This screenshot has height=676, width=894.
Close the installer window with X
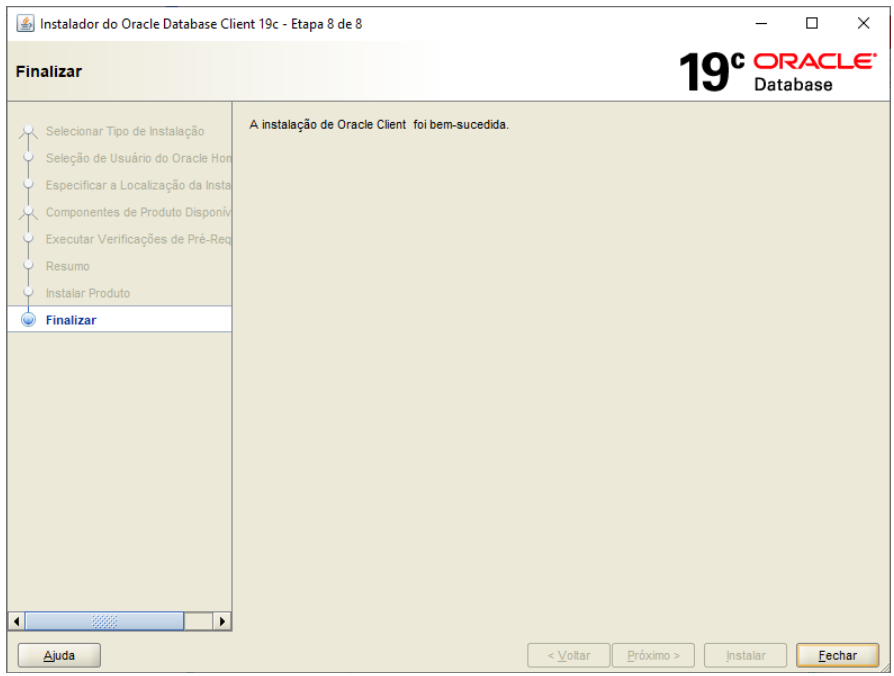[x=863, y=23]
